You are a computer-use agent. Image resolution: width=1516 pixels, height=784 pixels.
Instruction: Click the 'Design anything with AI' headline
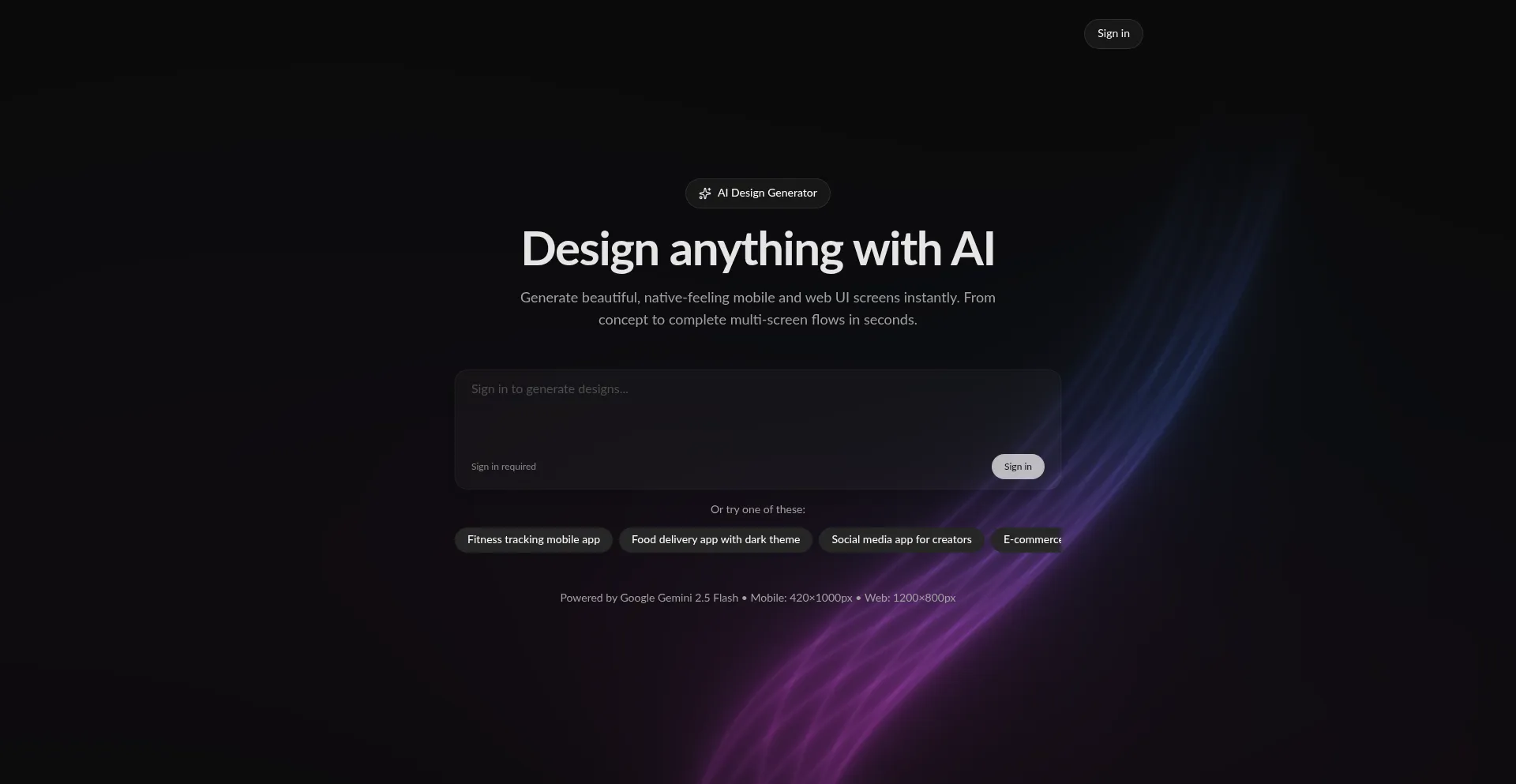758,249
